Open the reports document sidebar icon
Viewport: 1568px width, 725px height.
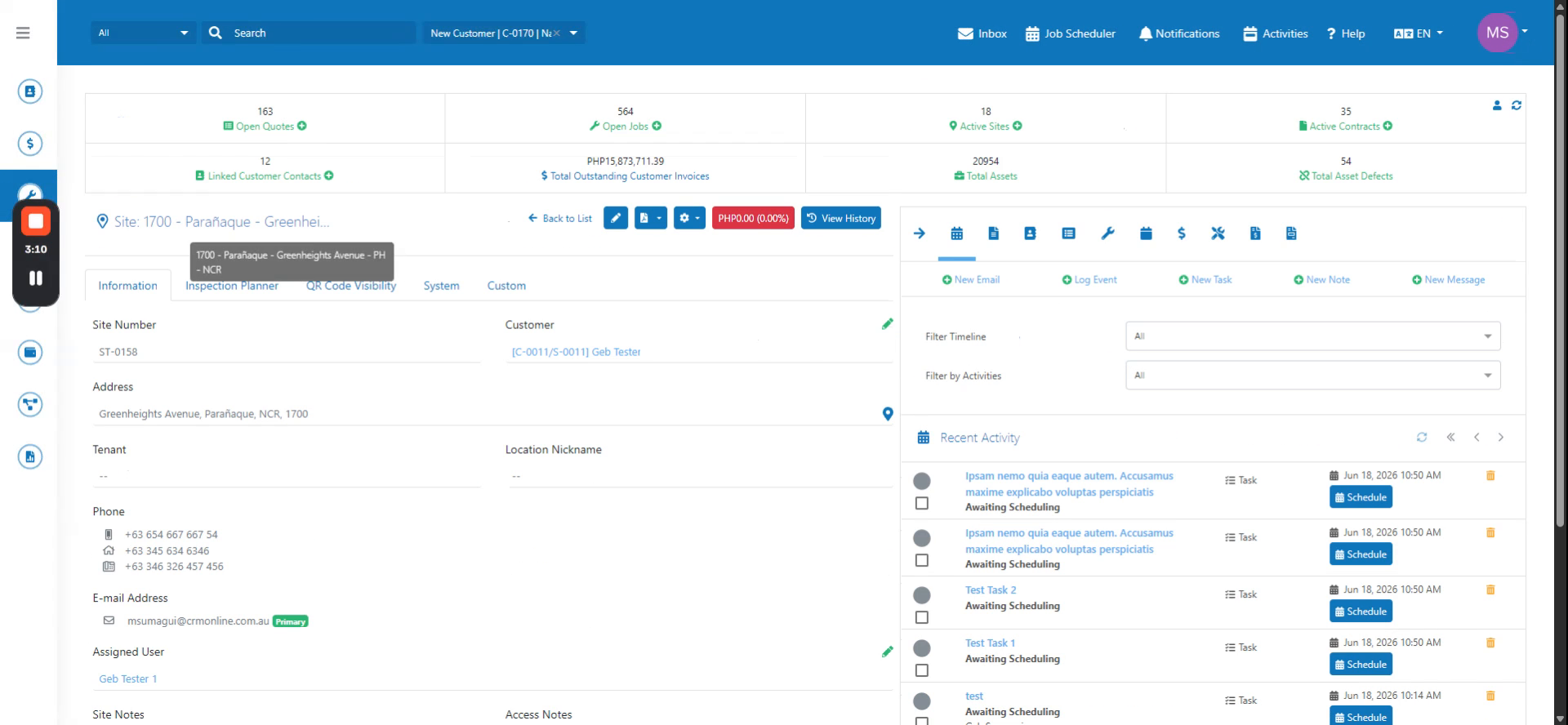coord(30,457)
